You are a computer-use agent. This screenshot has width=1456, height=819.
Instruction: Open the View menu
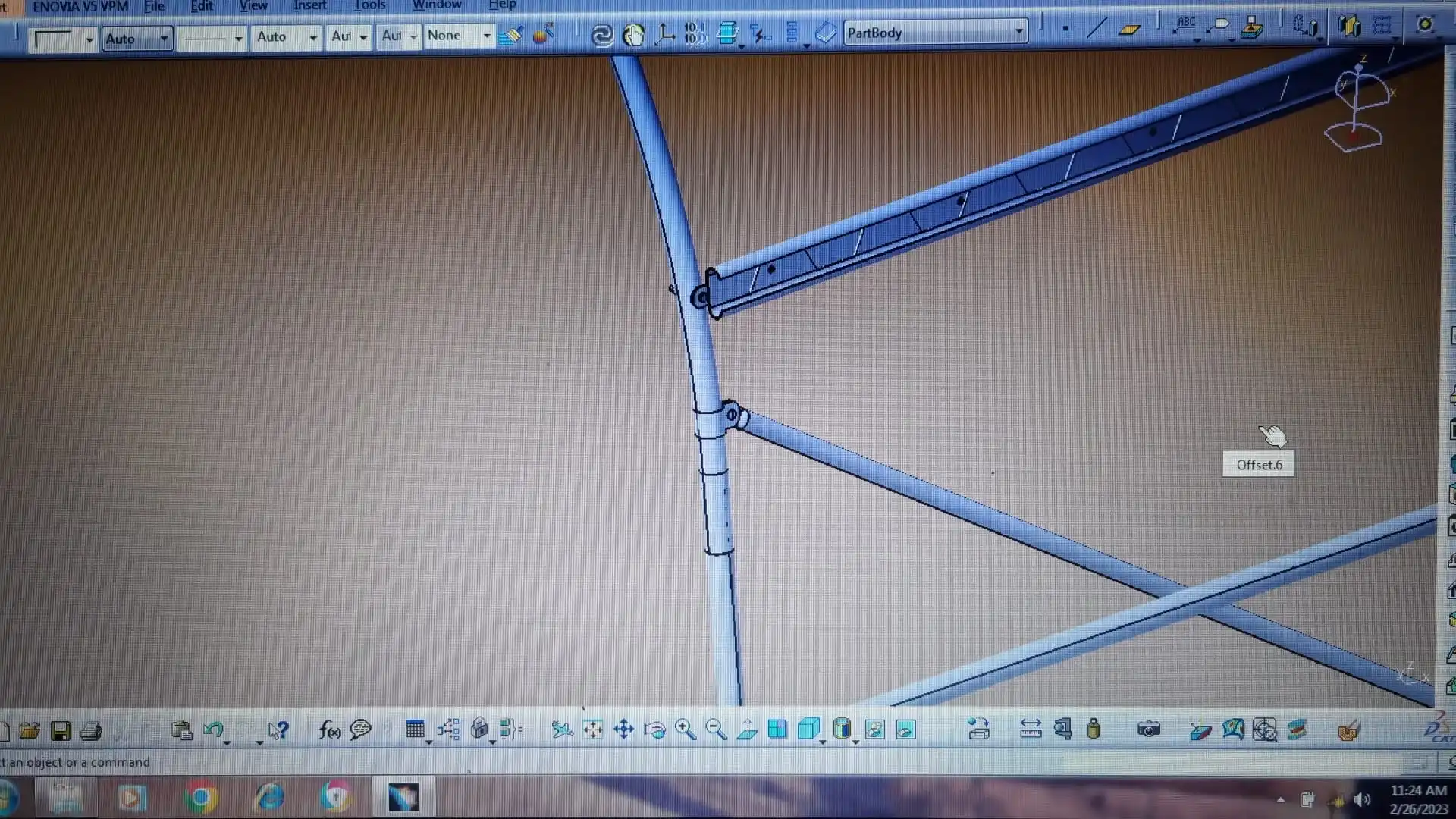(253, 5)
